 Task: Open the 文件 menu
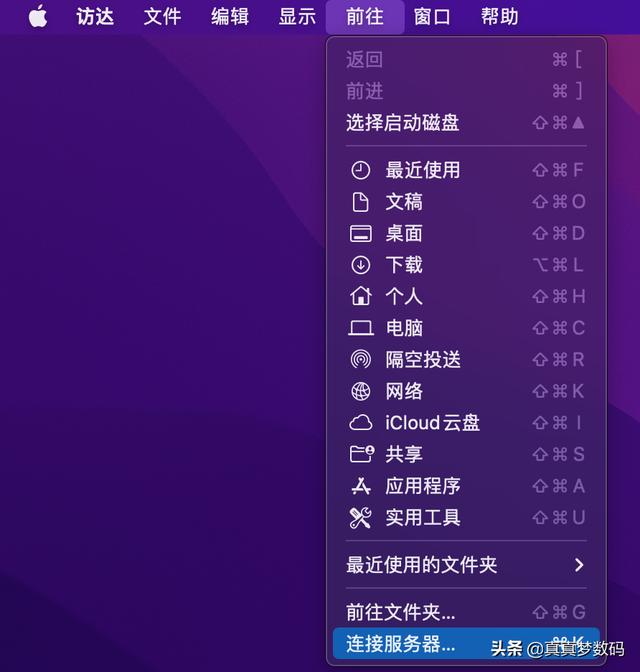coord(162,17)
